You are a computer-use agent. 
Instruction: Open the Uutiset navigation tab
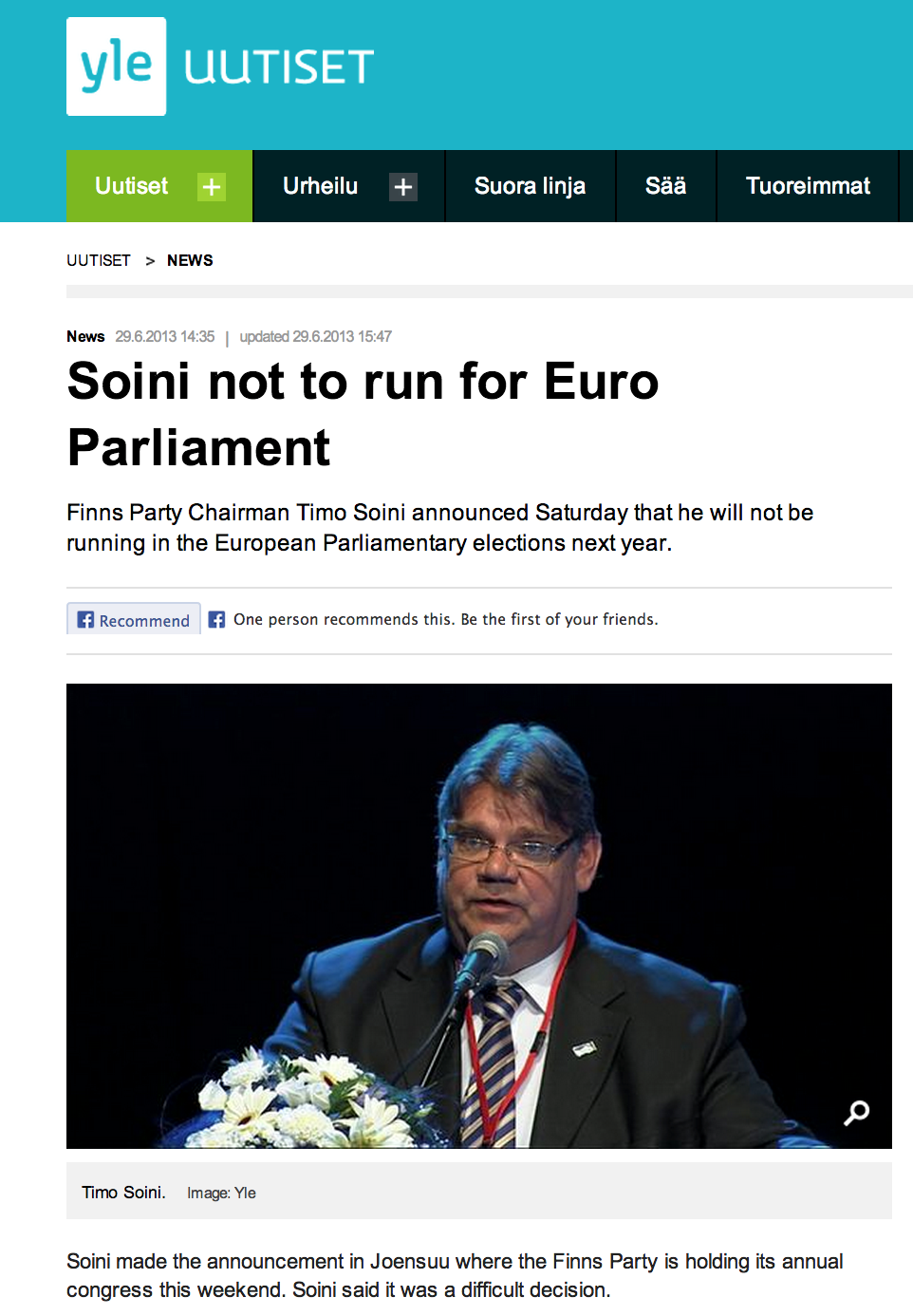(x=131, y=186)
